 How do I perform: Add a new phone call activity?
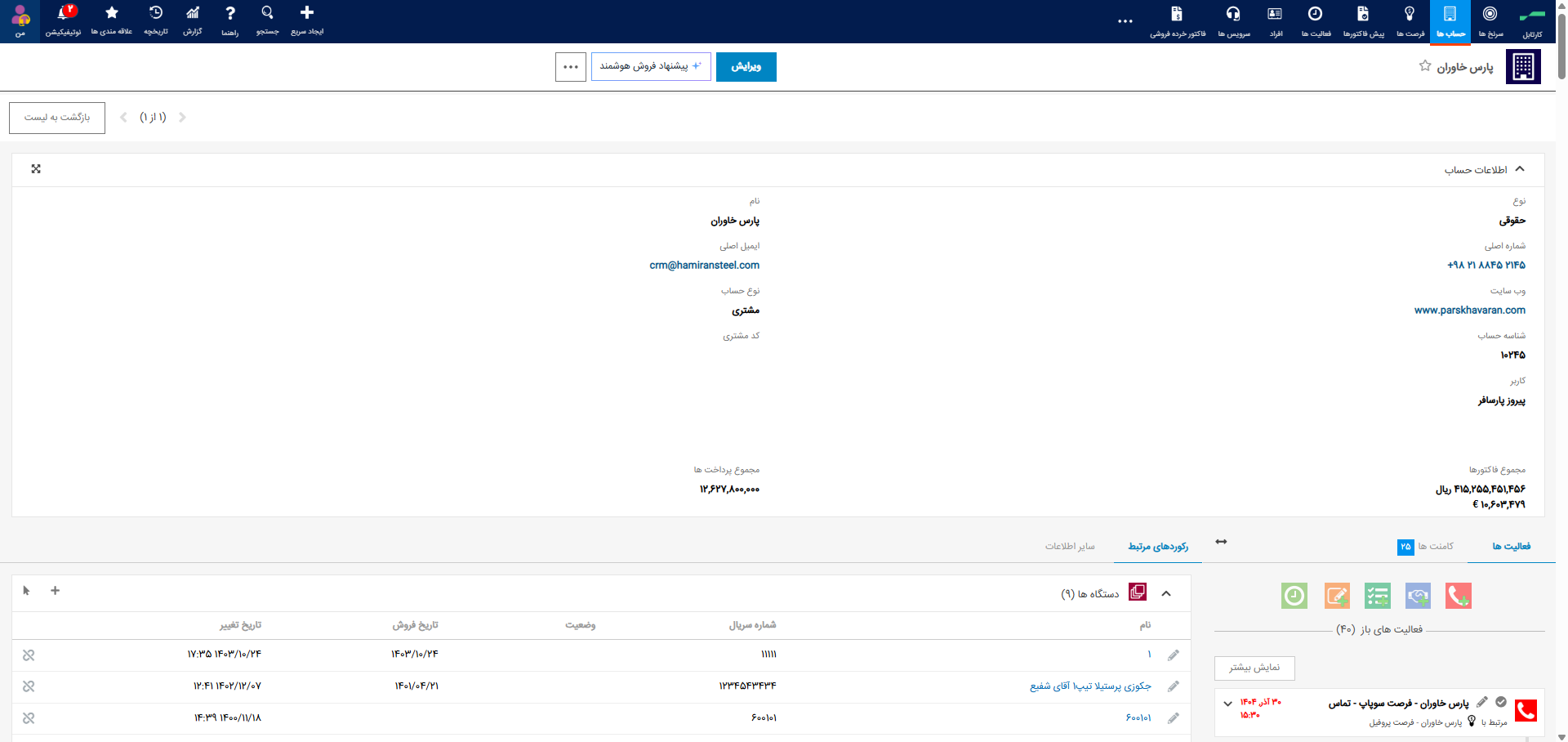1458,596
